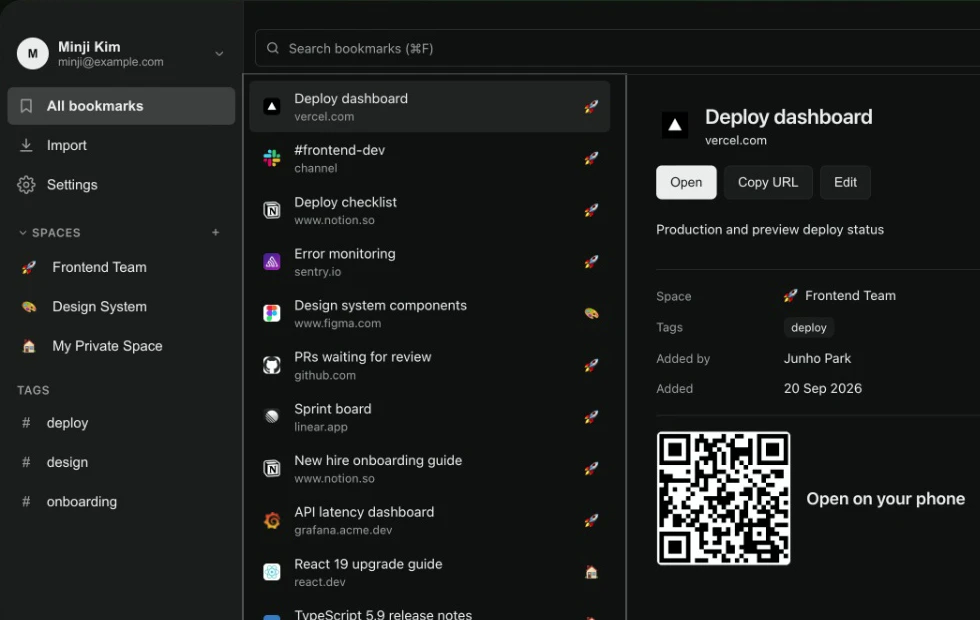Click the Open button
Screen dimensions: 980x620
(x=686, y=182)
